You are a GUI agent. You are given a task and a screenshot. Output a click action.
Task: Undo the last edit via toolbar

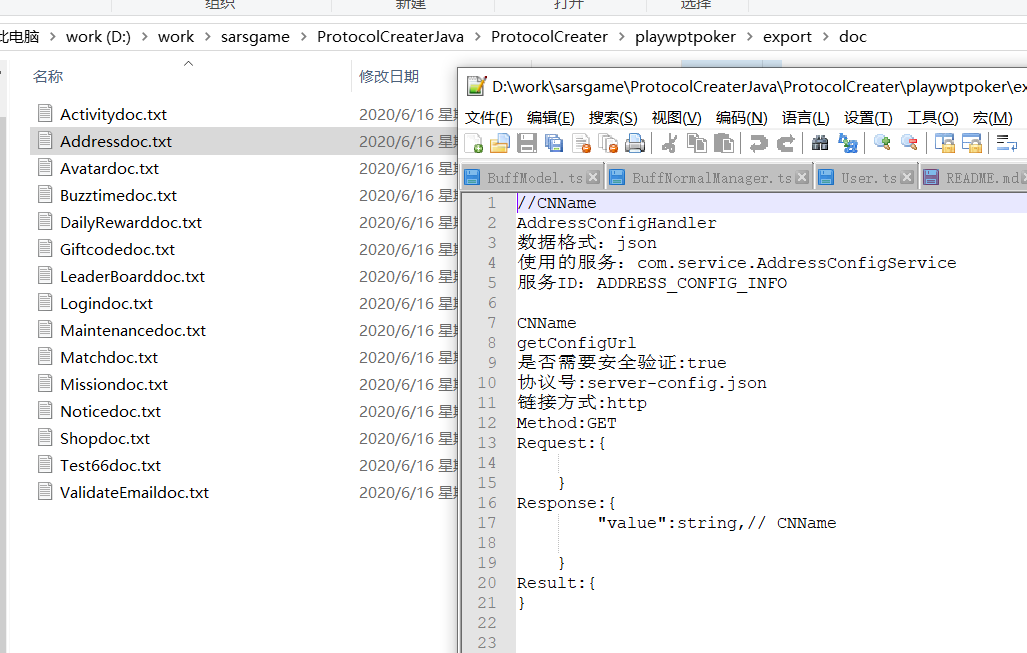[x=758, y=143]
